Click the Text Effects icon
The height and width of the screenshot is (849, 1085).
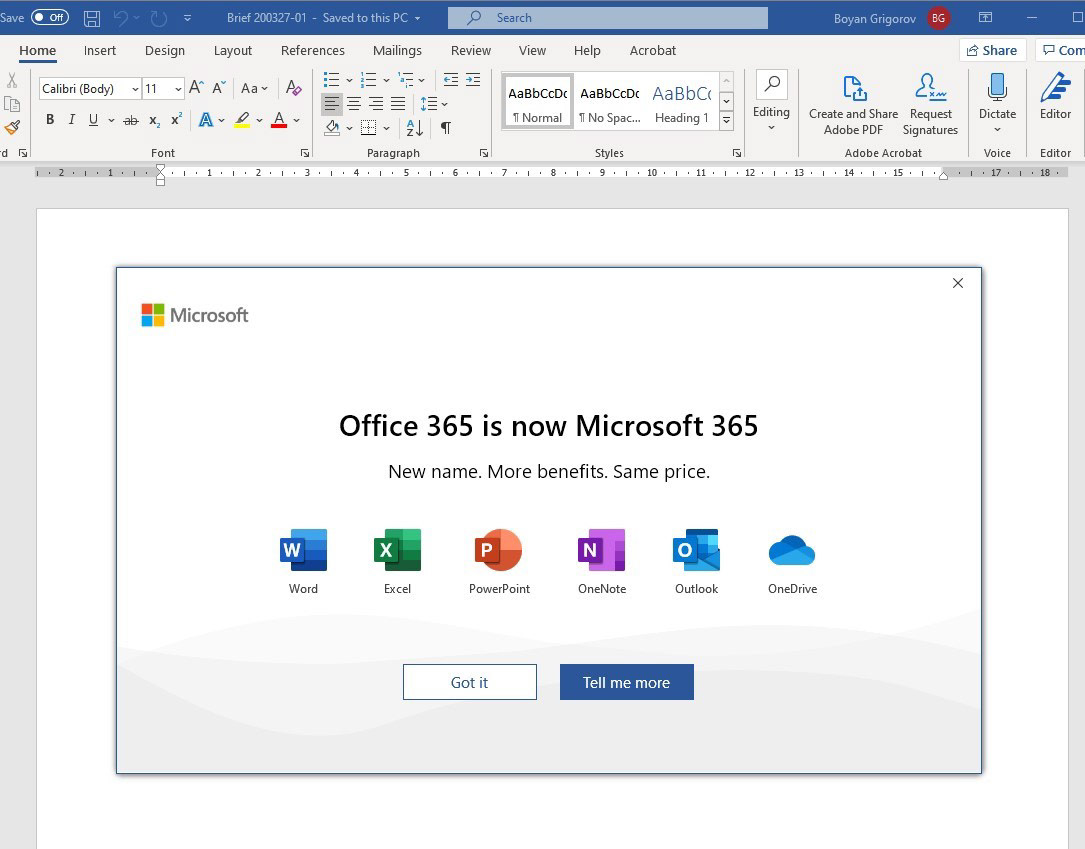coord(206,120)
